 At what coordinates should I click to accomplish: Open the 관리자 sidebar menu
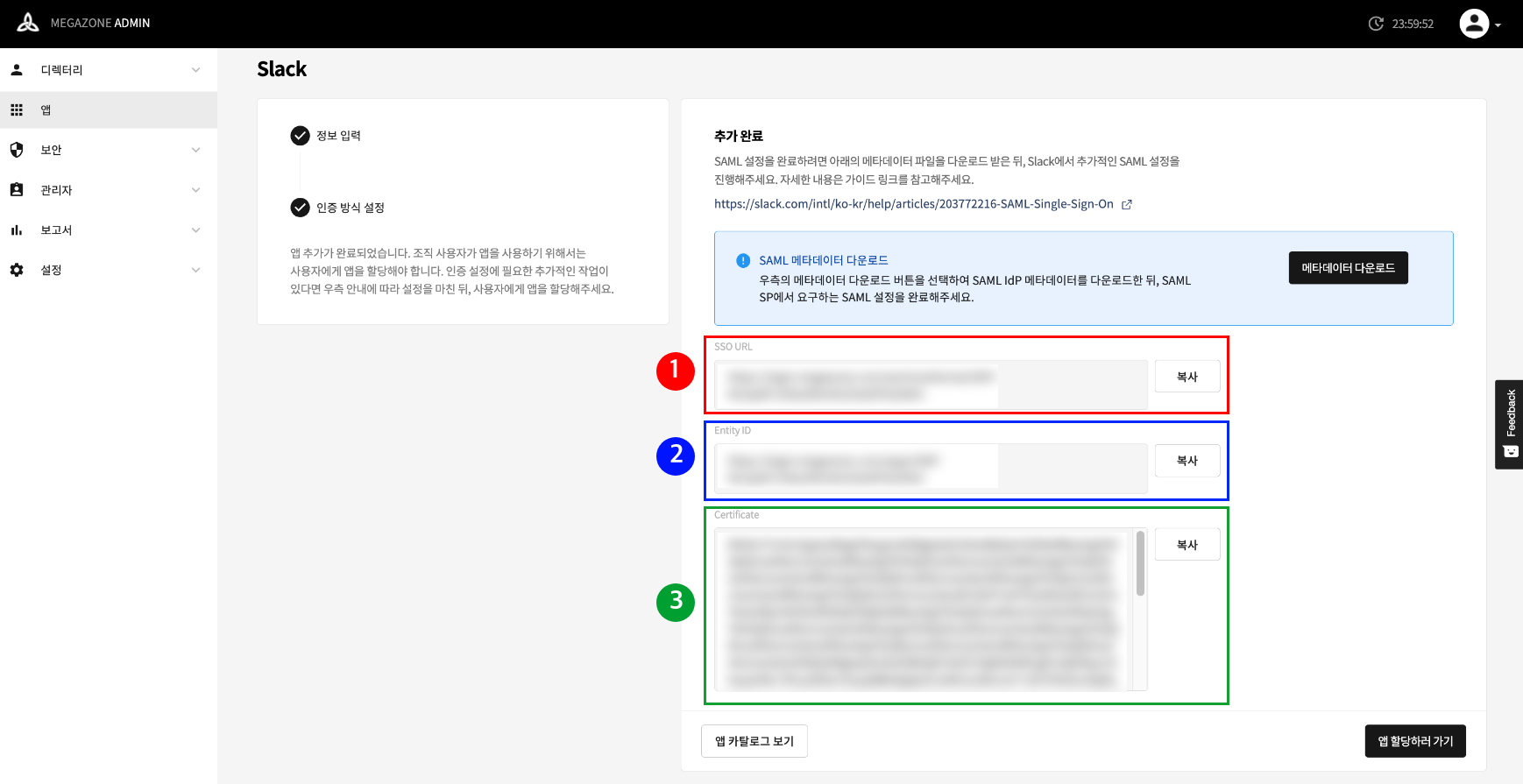pos(109,190)
